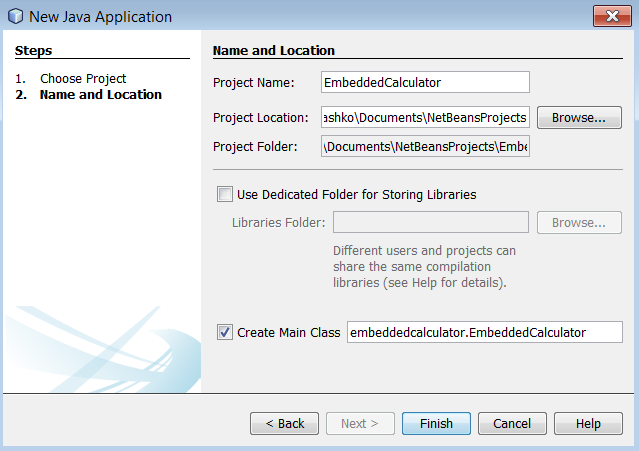Screen dimensions: 639x451
Task: Click the Project Name text field
Action: point(425,82)
